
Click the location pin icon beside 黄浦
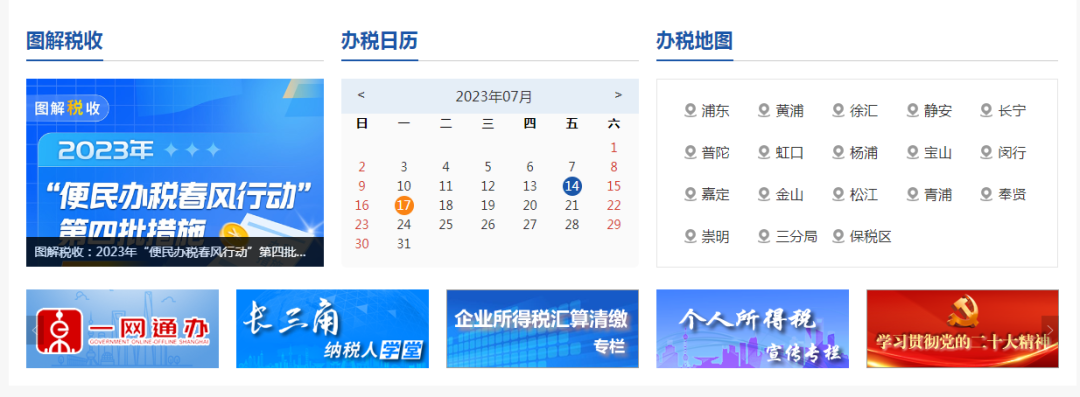764,110
